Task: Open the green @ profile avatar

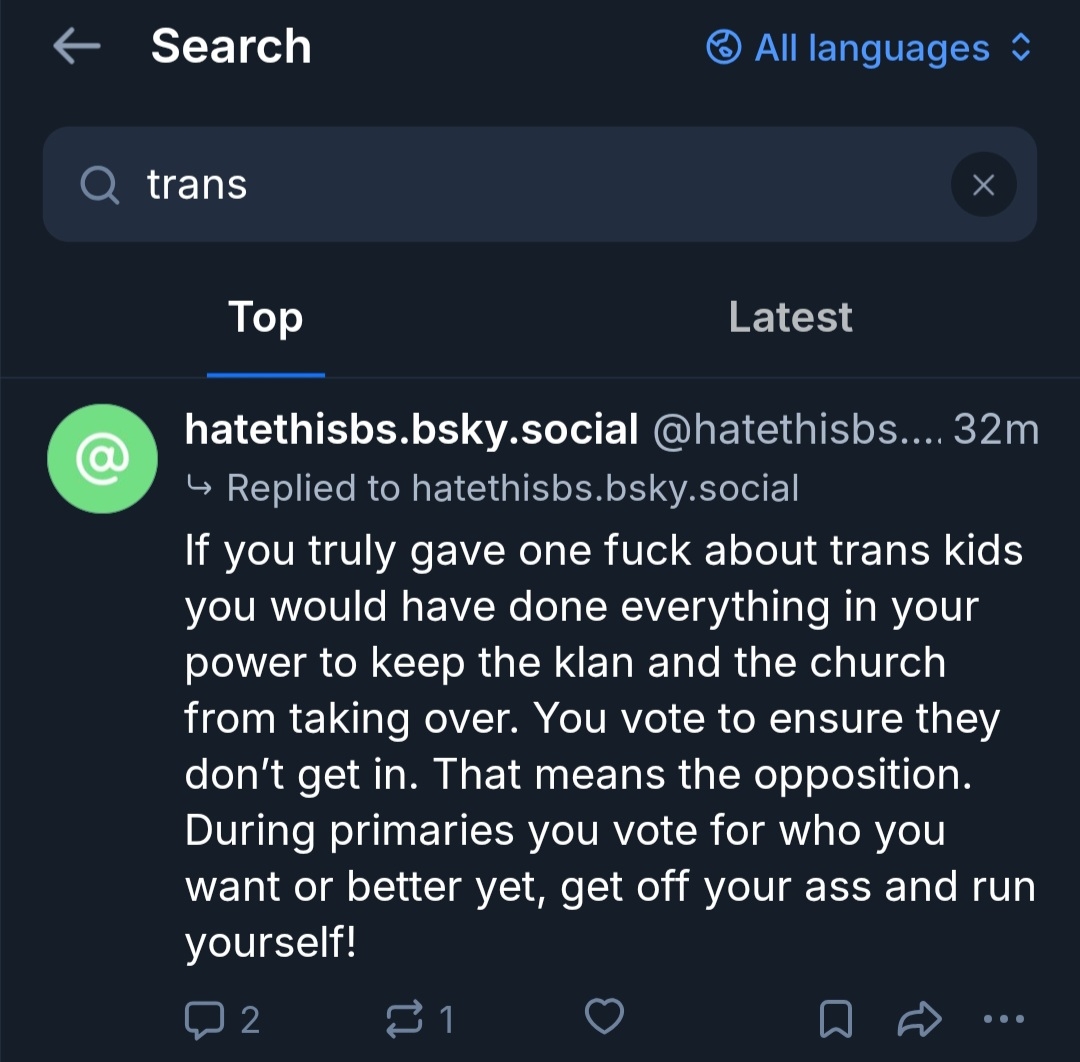Action: (102, 459)
